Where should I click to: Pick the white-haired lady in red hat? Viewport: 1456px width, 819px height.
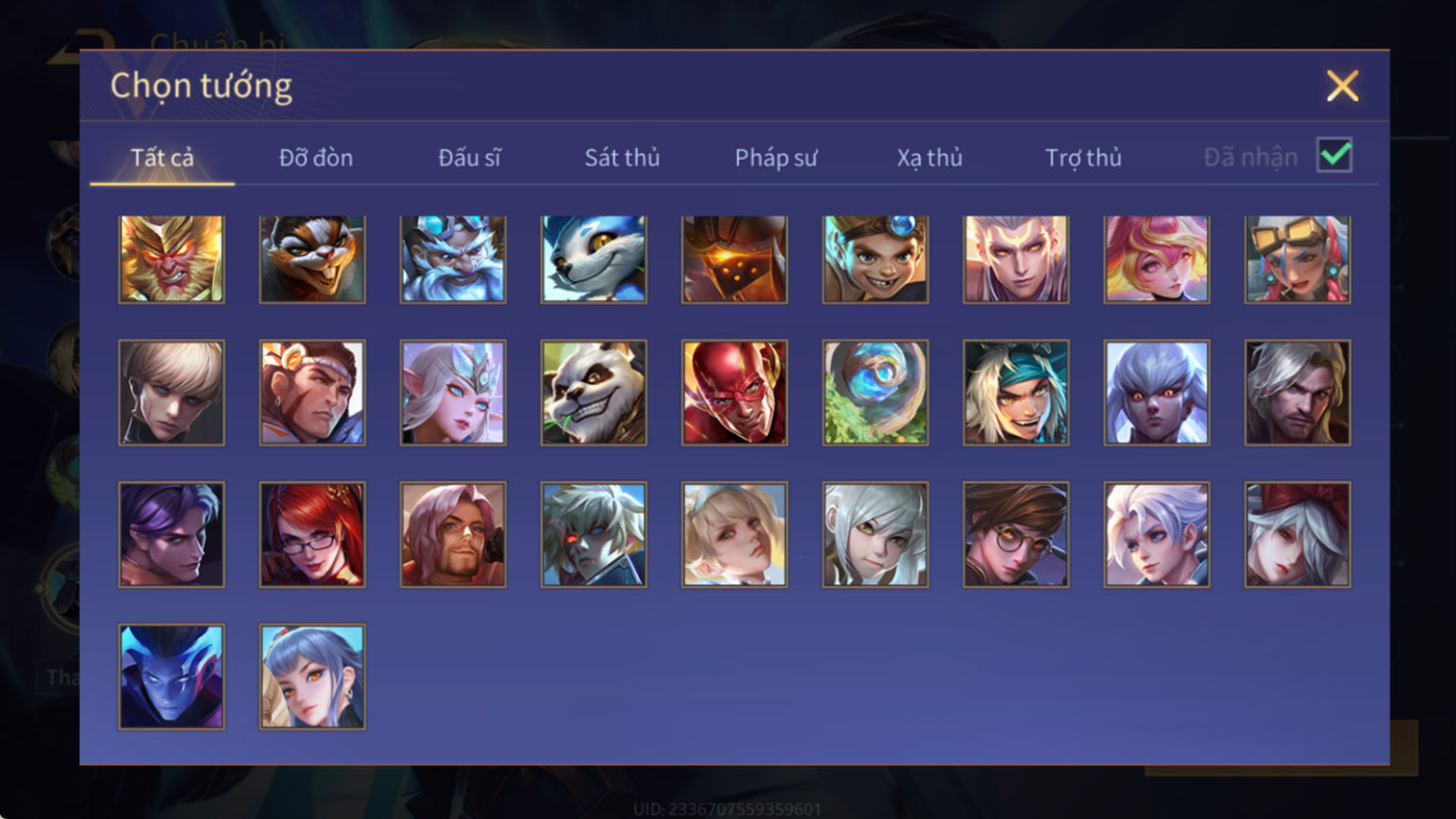1297,535
